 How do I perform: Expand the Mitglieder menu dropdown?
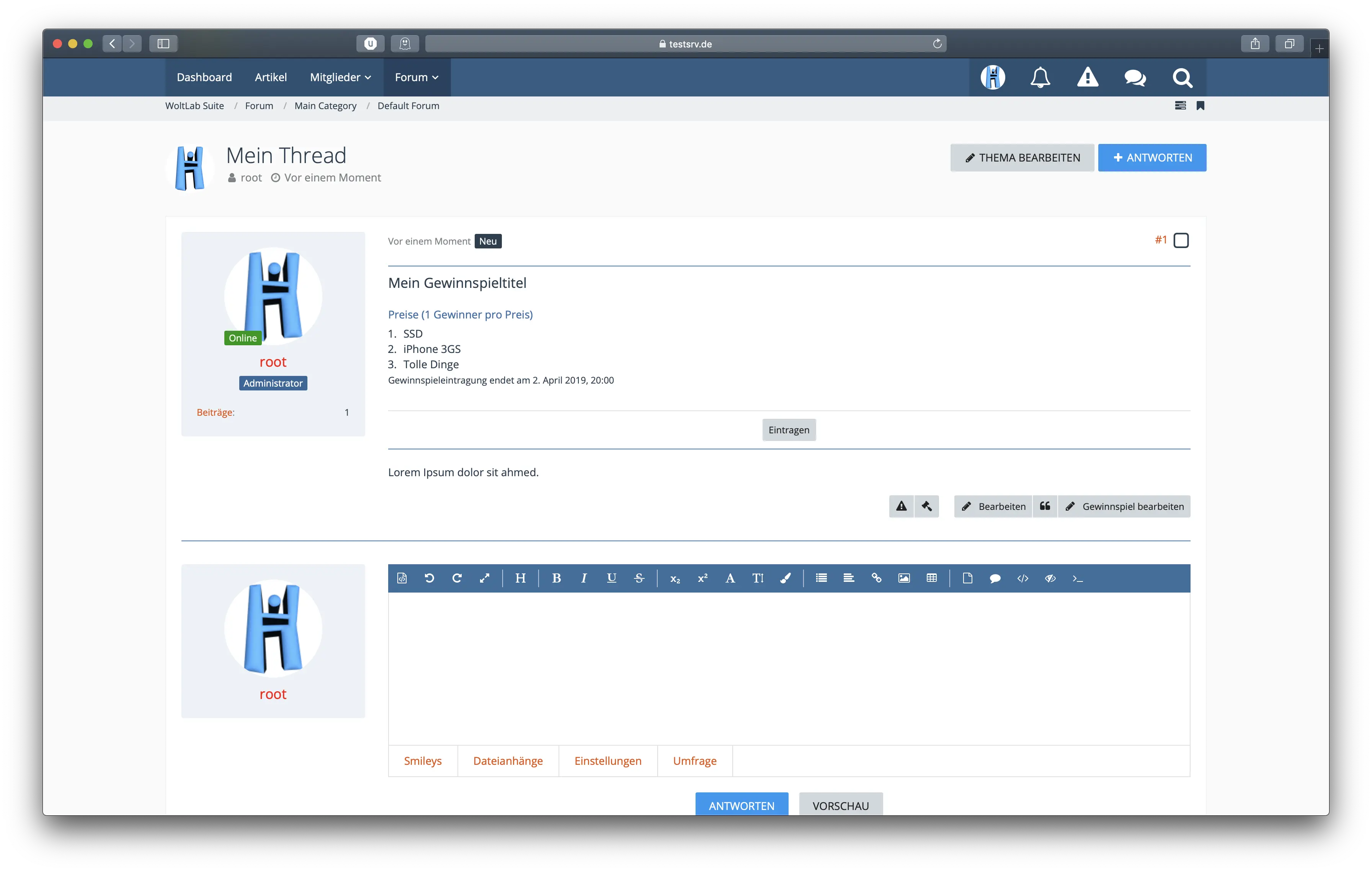tap(340, 77)
